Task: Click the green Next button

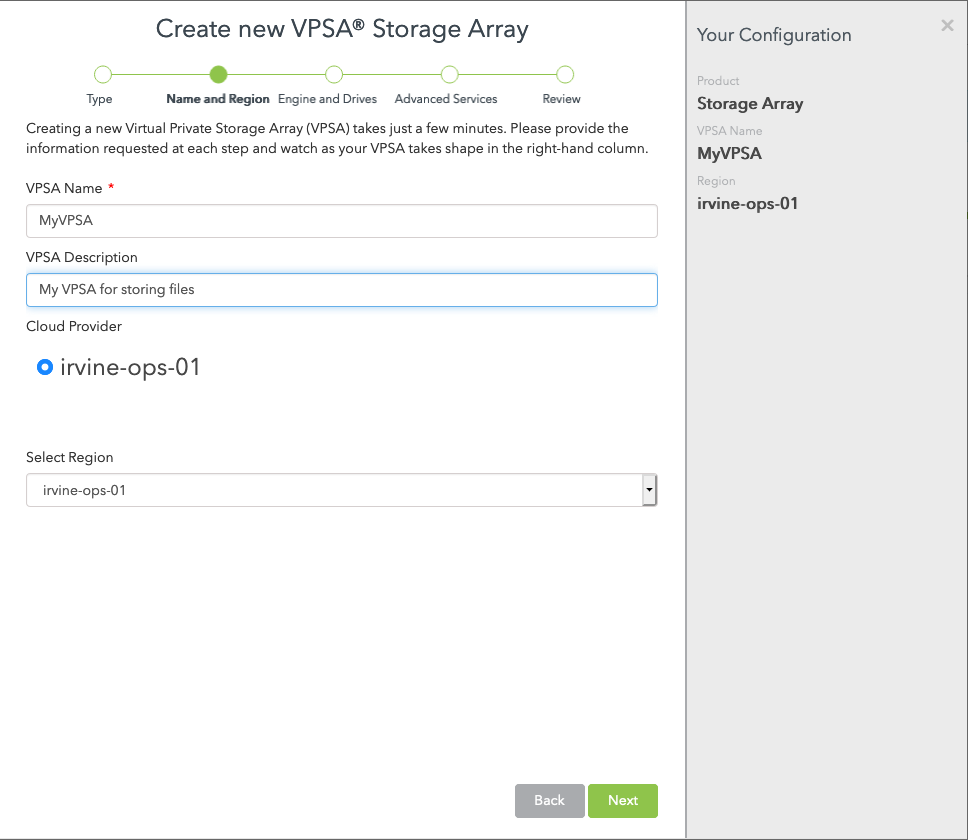Action: pyautogui.click(x=623, y=800)
